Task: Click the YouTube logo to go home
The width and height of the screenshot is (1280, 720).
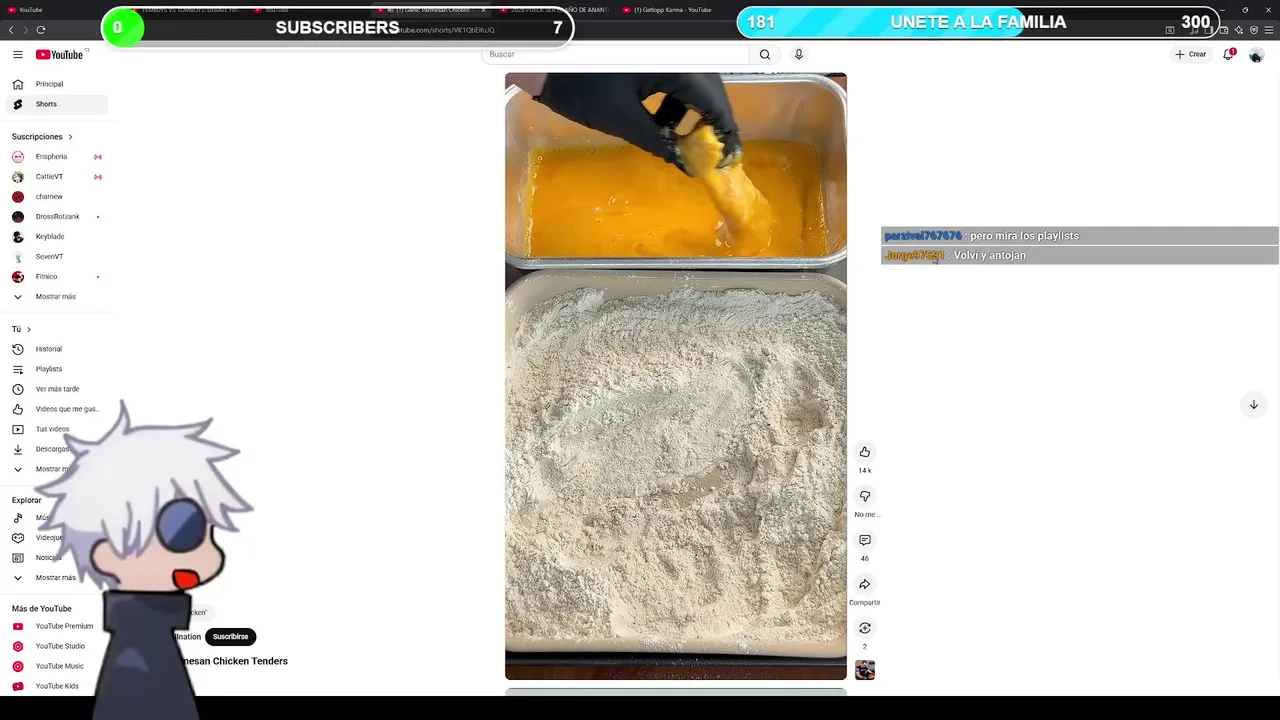Action: point(60,54)
